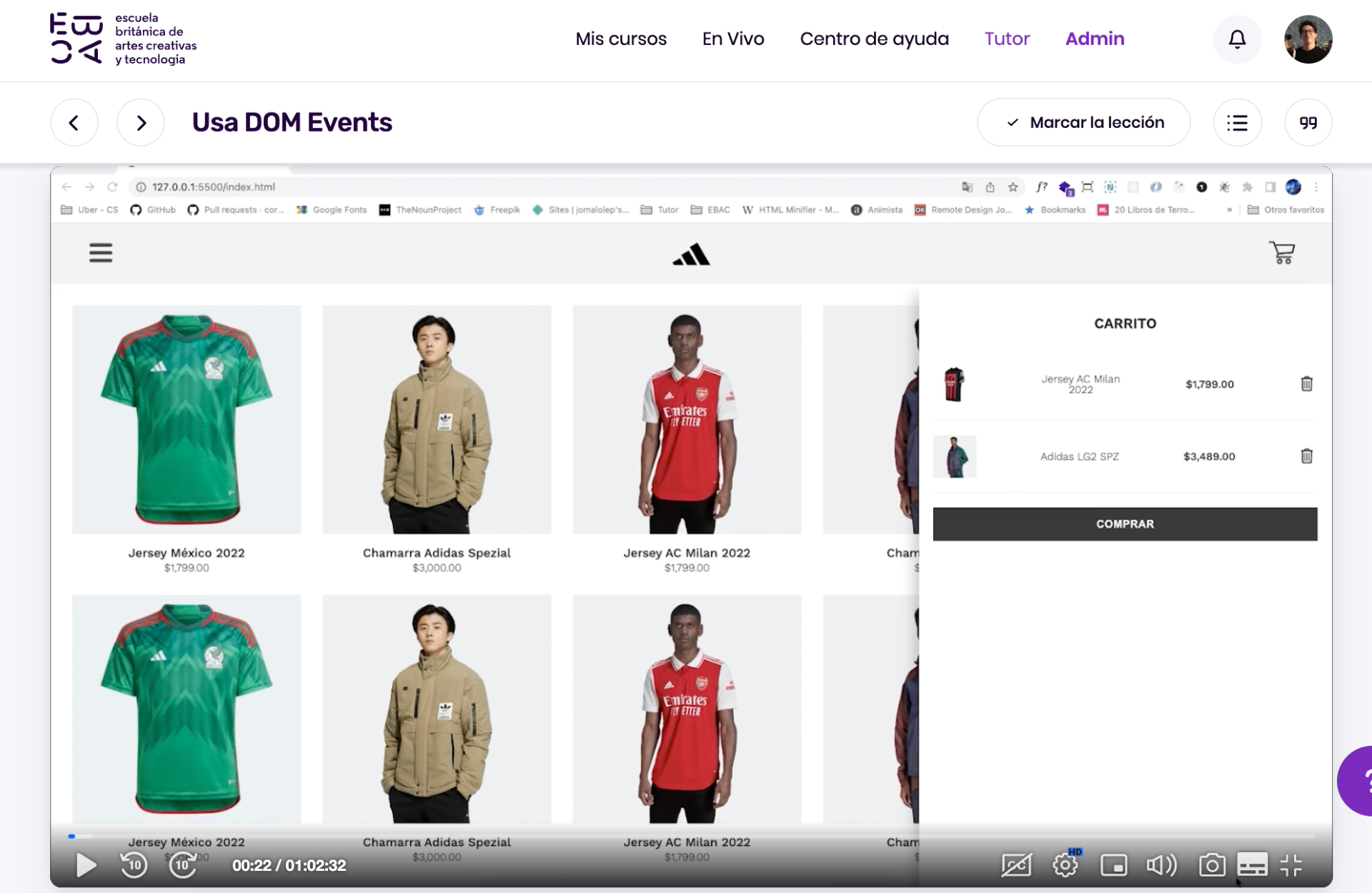
Task: Delete Adidas LG2 SPZ from cart
Action: [x=1306, y=456]
